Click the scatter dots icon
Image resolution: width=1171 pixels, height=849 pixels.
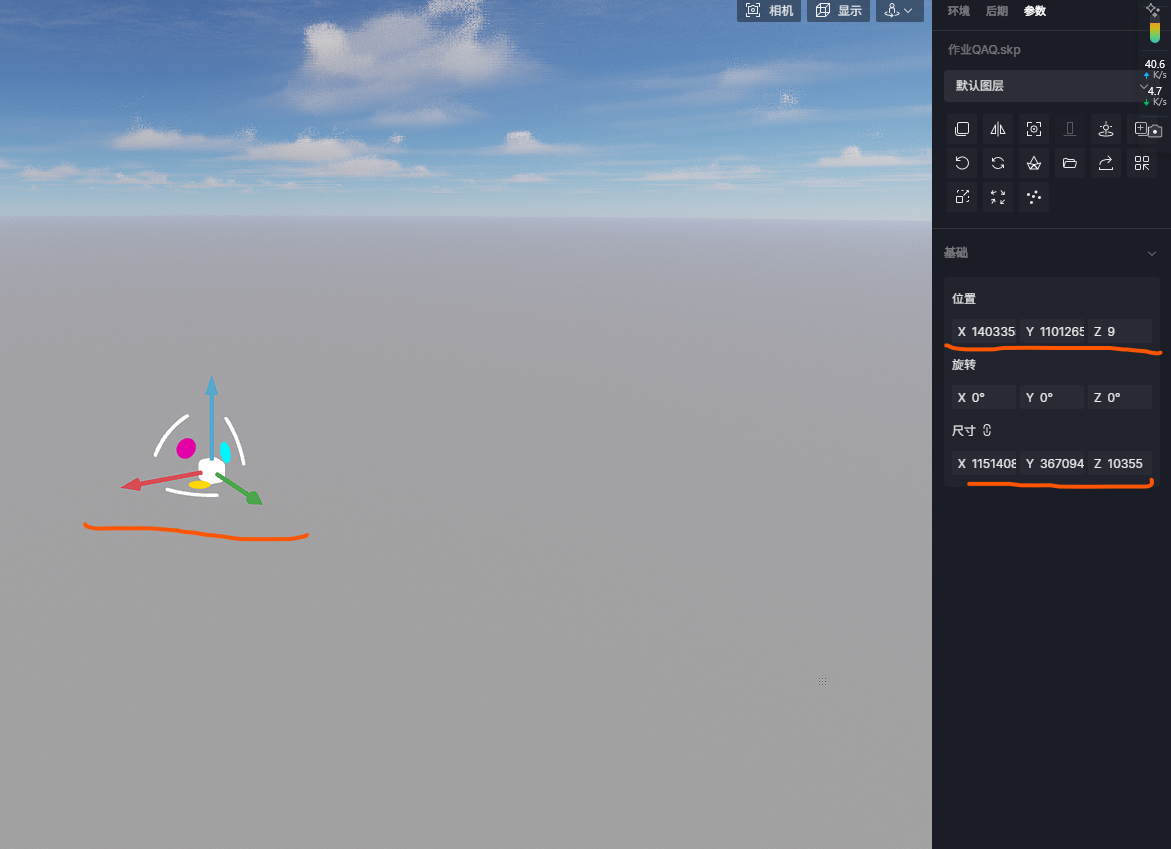1034,197
